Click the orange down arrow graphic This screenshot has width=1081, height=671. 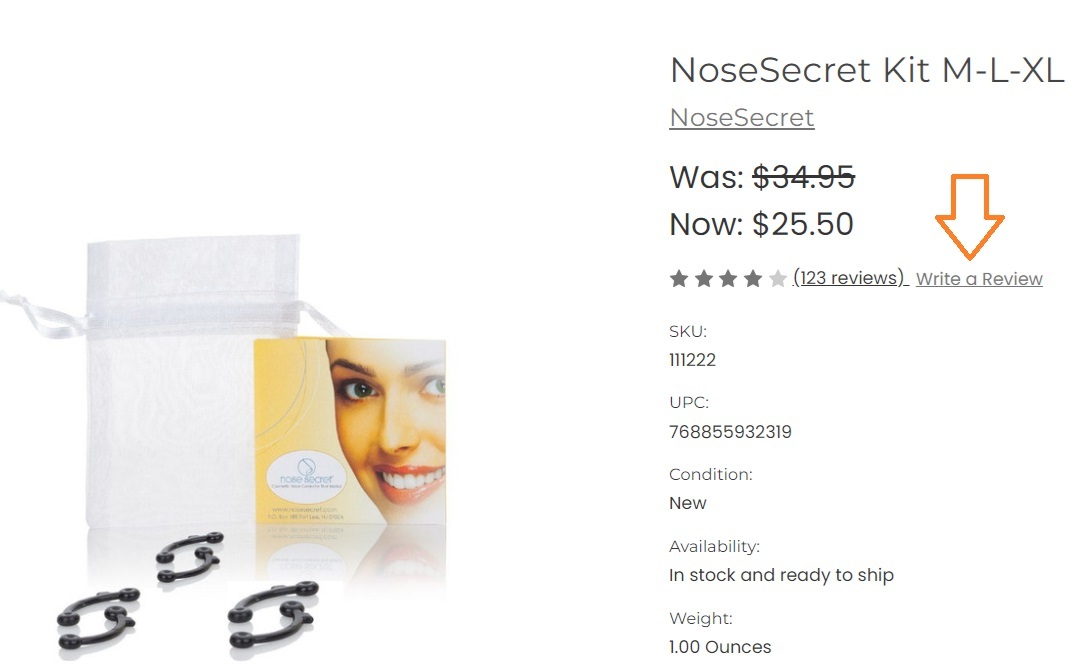(969, 217)
